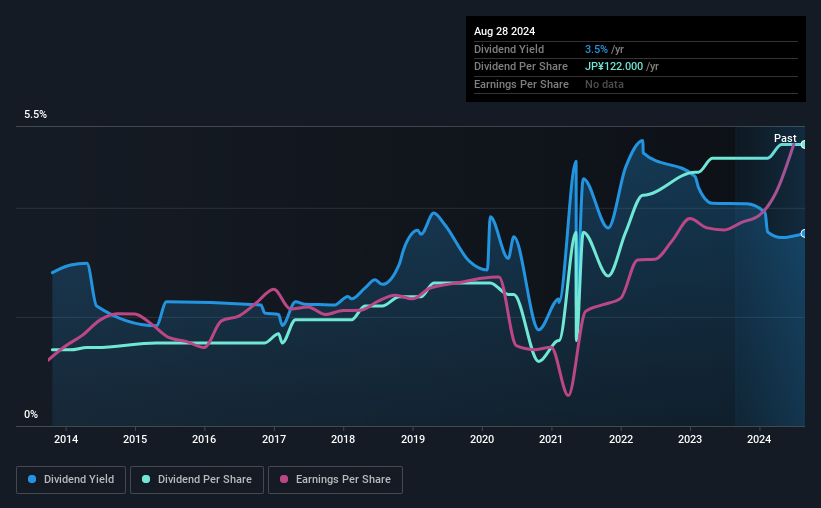Click the 2024 x-axis year label
The image size is (821, 508).
pos(759,438)
